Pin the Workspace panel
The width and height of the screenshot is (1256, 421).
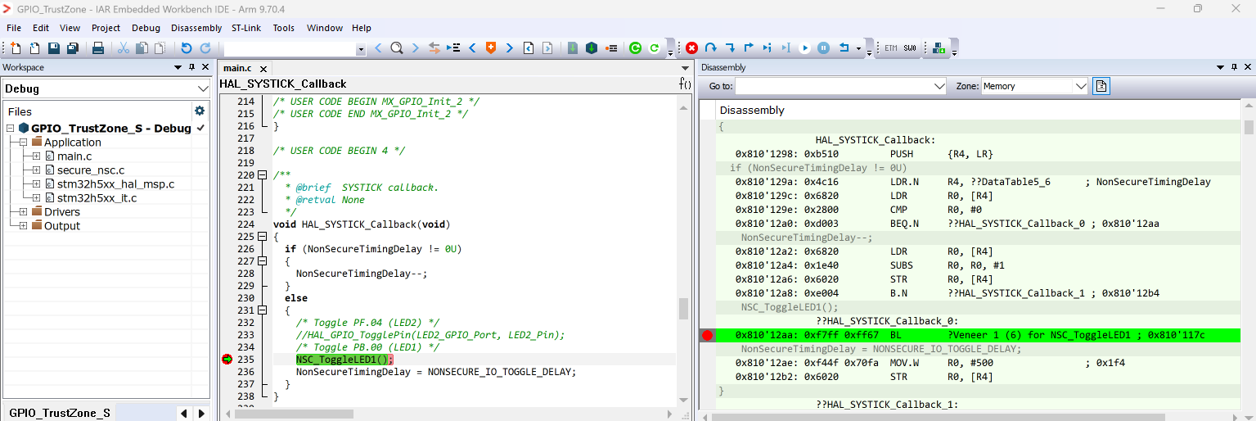192,67
